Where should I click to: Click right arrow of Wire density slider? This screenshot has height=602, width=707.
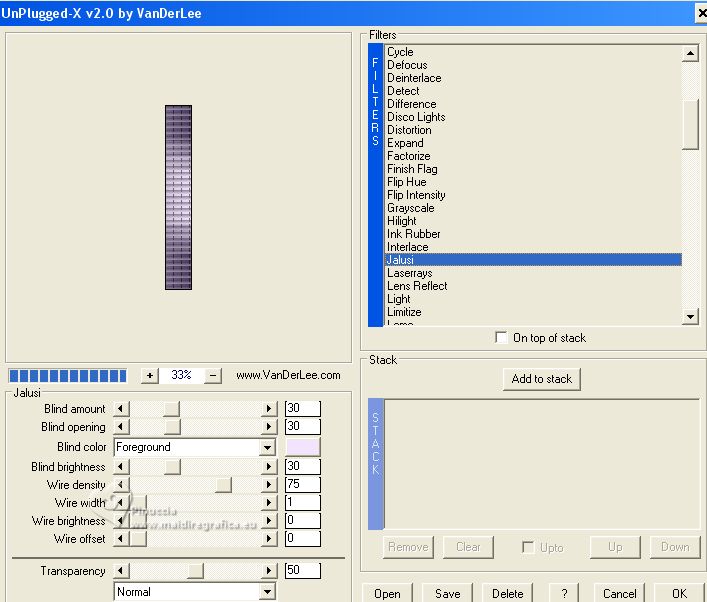pos(269,485)
